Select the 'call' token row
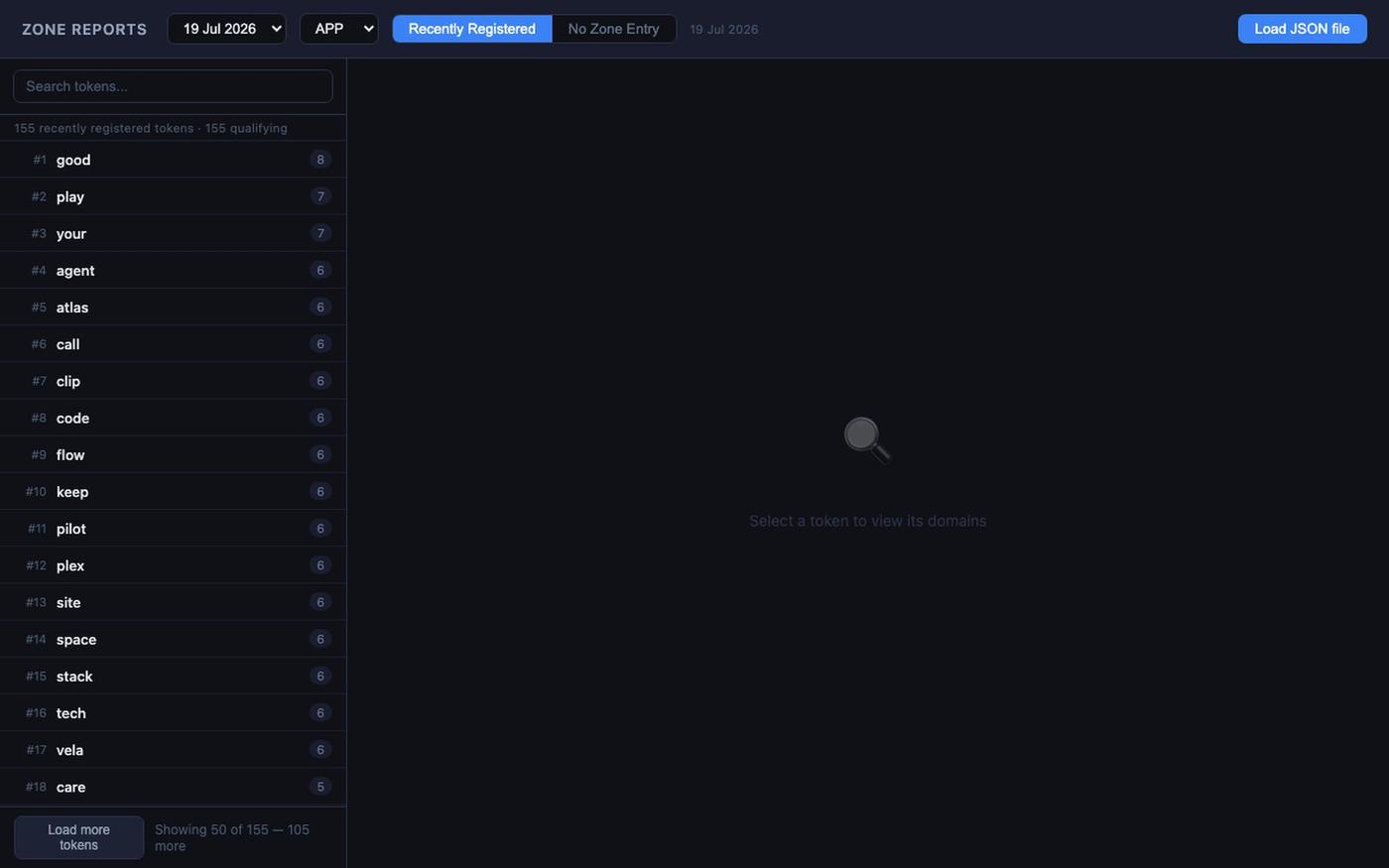The image size is (1389, 868). tap(173, 344)
